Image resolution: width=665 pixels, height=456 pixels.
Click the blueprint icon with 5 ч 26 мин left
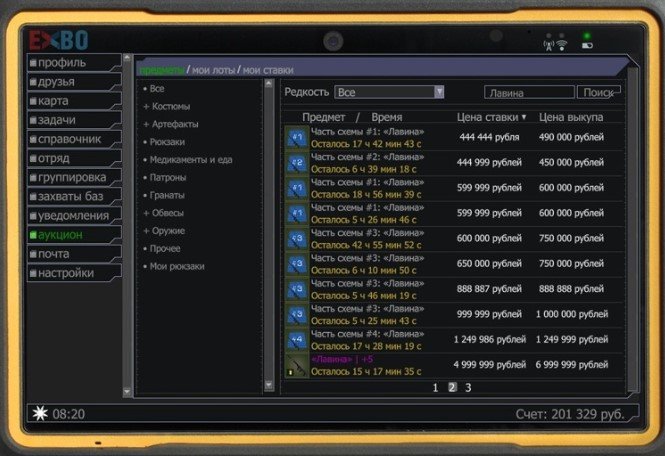pos(297,214)
